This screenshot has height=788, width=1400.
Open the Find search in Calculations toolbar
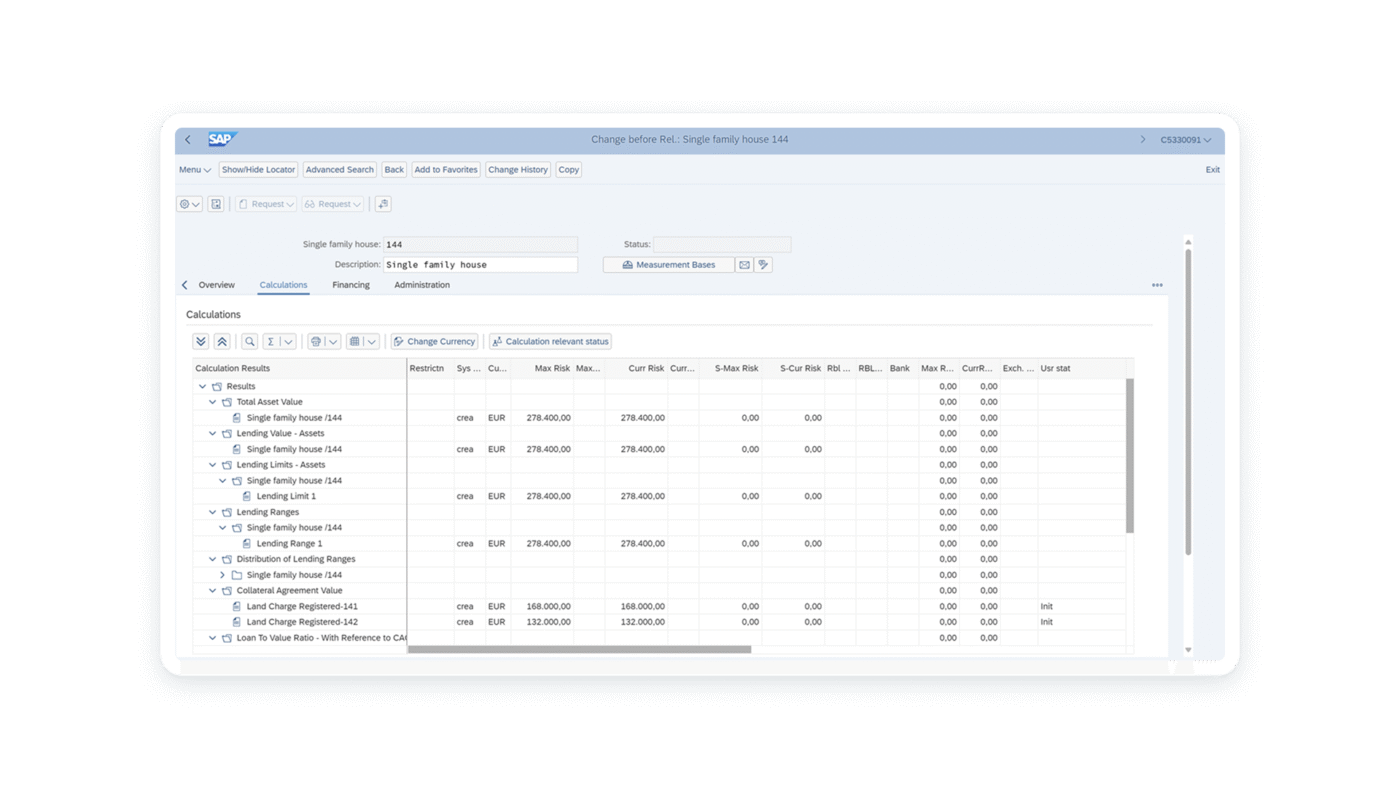point(249,341)
